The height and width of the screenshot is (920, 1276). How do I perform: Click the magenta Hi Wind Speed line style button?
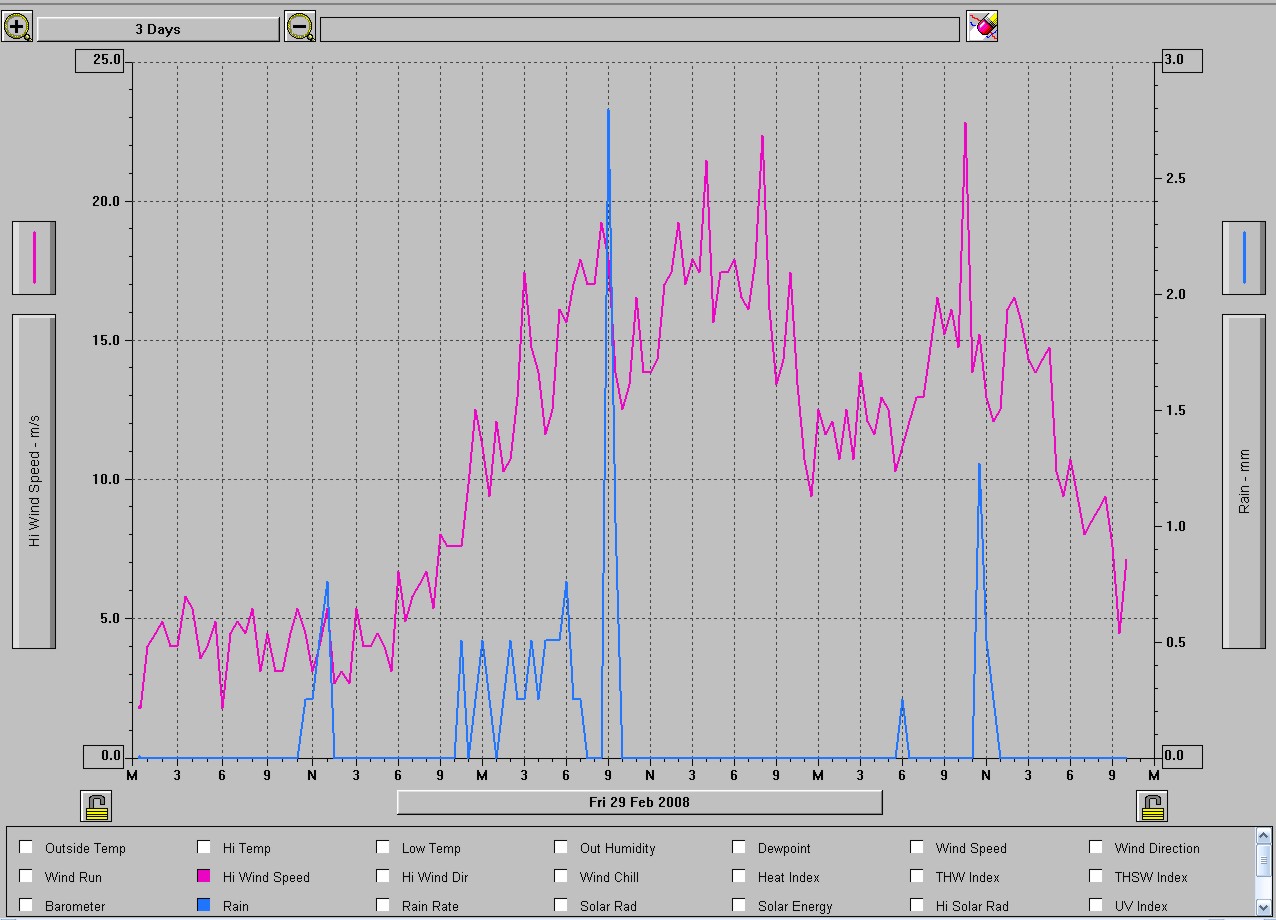(34, 258)
